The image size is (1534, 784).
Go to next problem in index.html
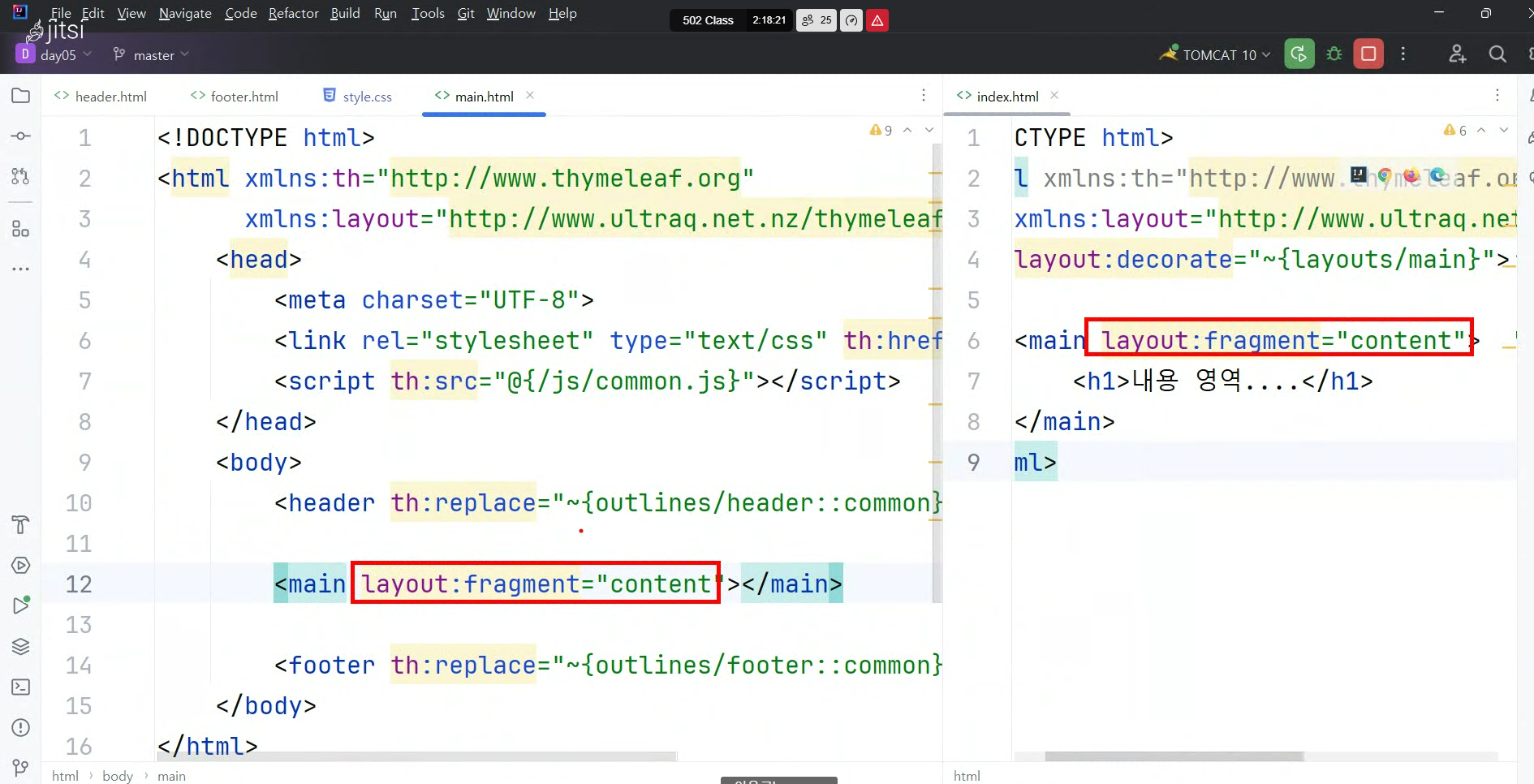point(1504,130)
